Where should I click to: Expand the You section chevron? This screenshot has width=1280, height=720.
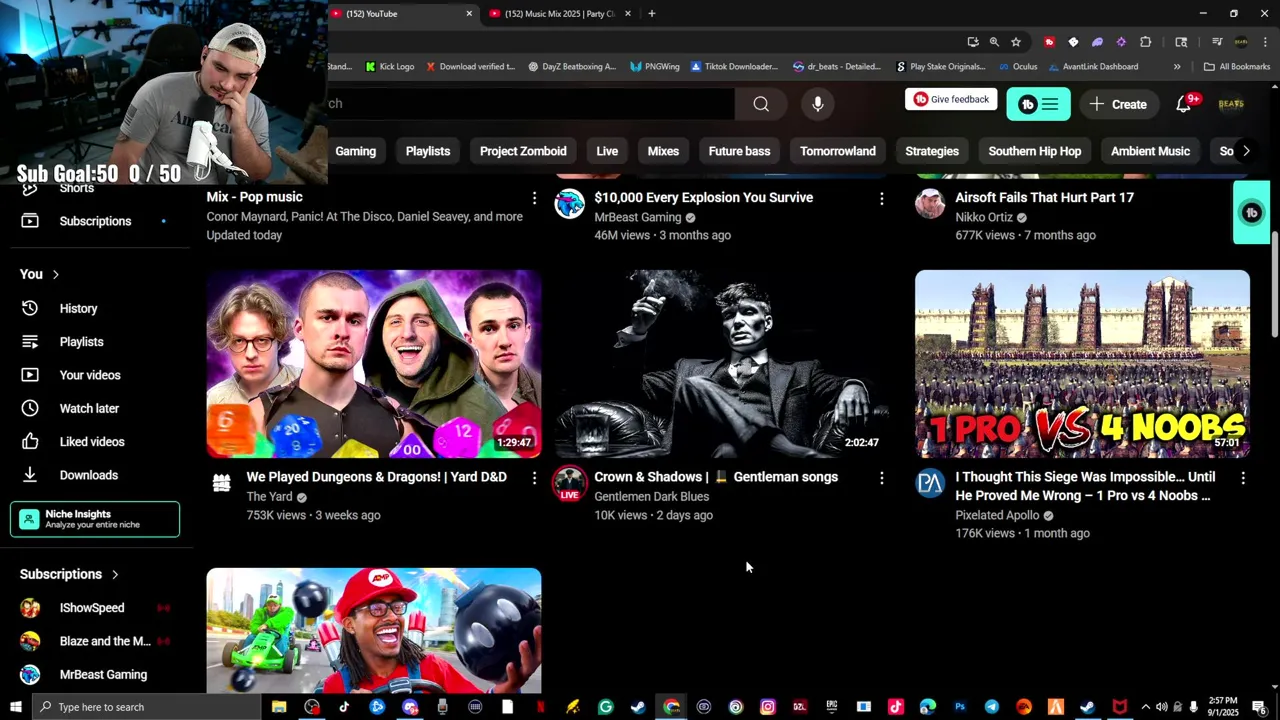(x=56, y=274)
